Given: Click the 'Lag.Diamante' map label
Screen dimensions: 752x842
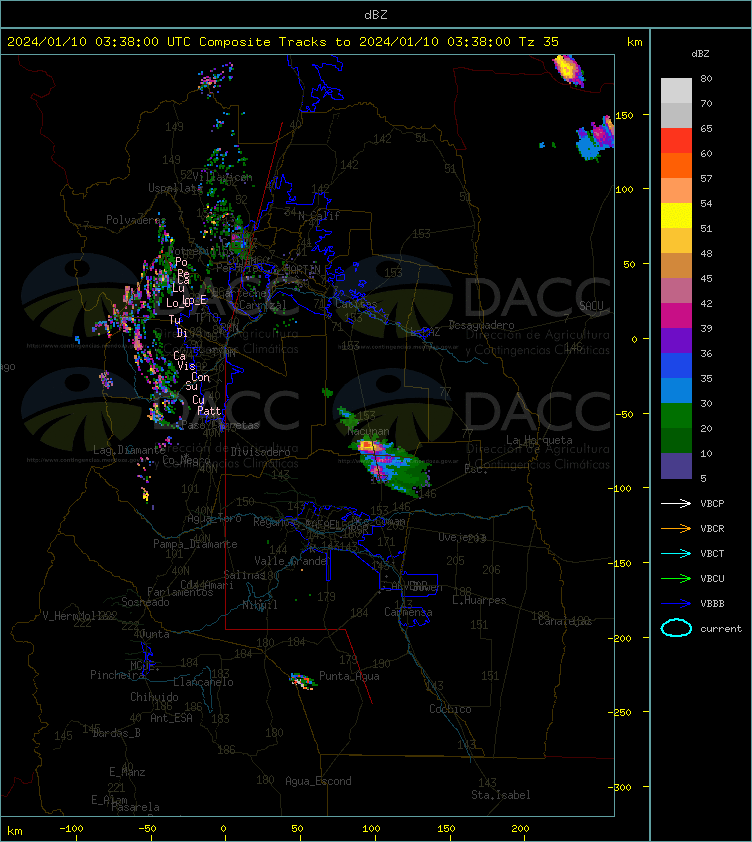Looking at the screenshot, I should (x=129, y=450).
